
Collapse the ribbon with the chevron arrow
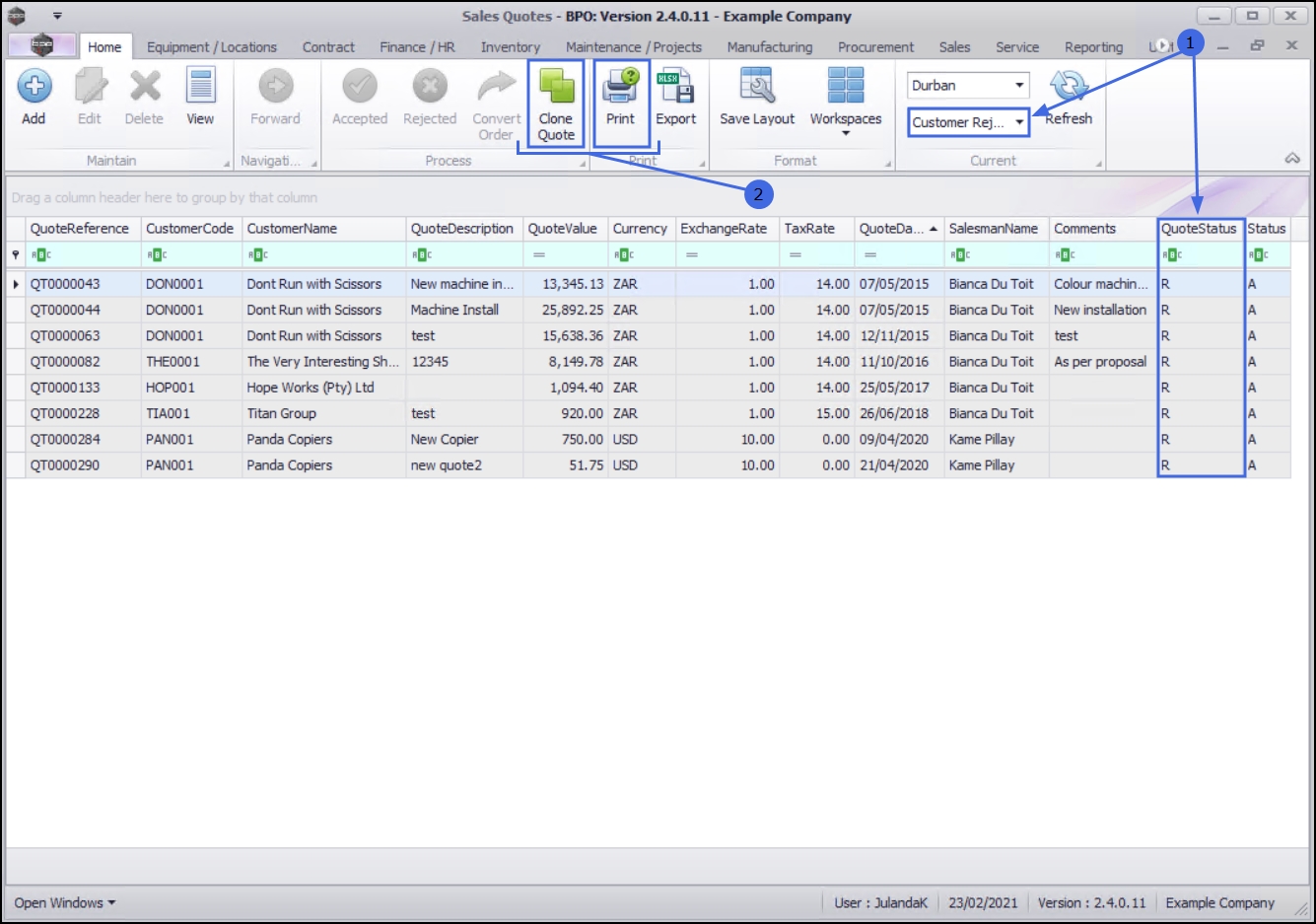[x=1292, y=159]
